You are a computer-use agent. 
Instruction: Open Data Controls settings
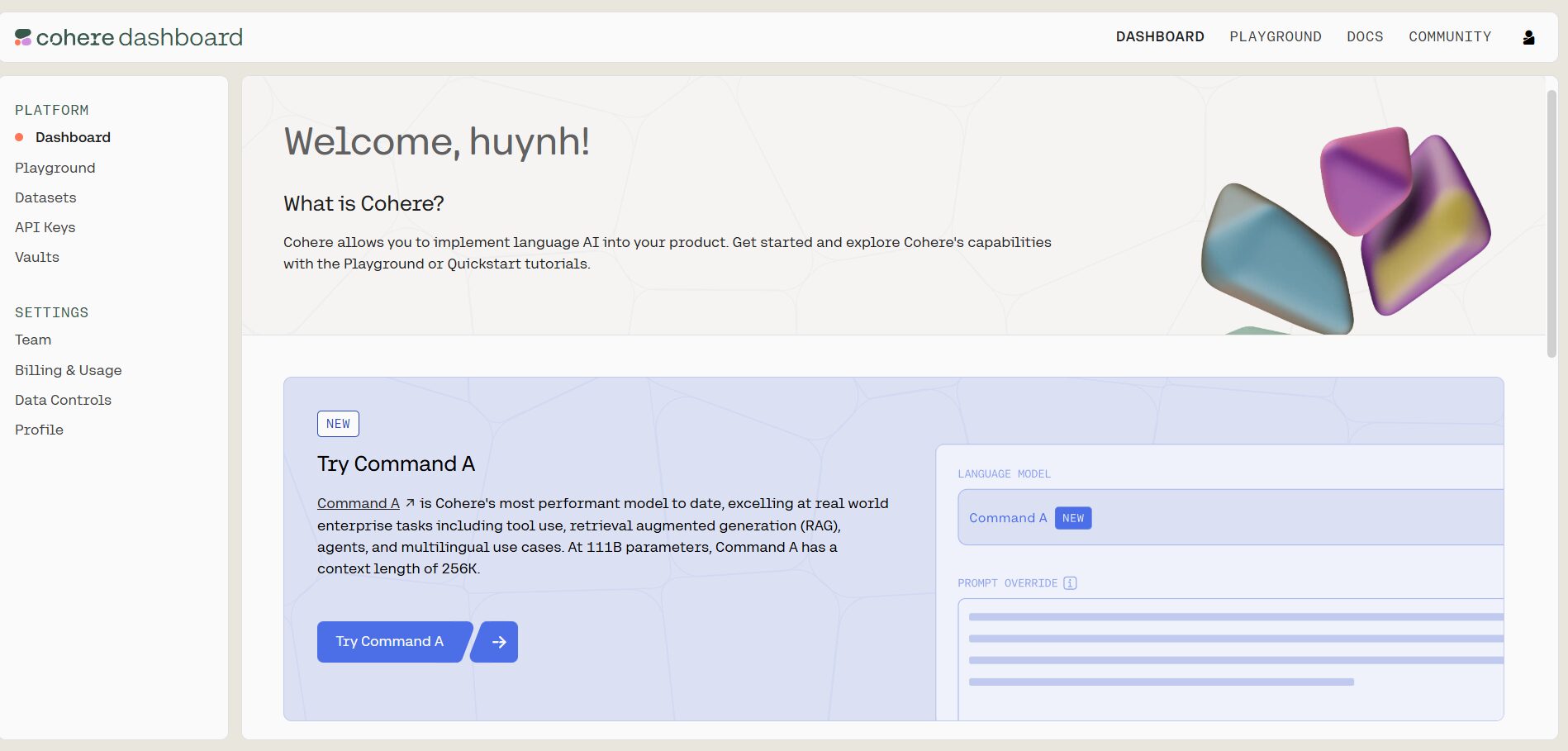(63, 400)
